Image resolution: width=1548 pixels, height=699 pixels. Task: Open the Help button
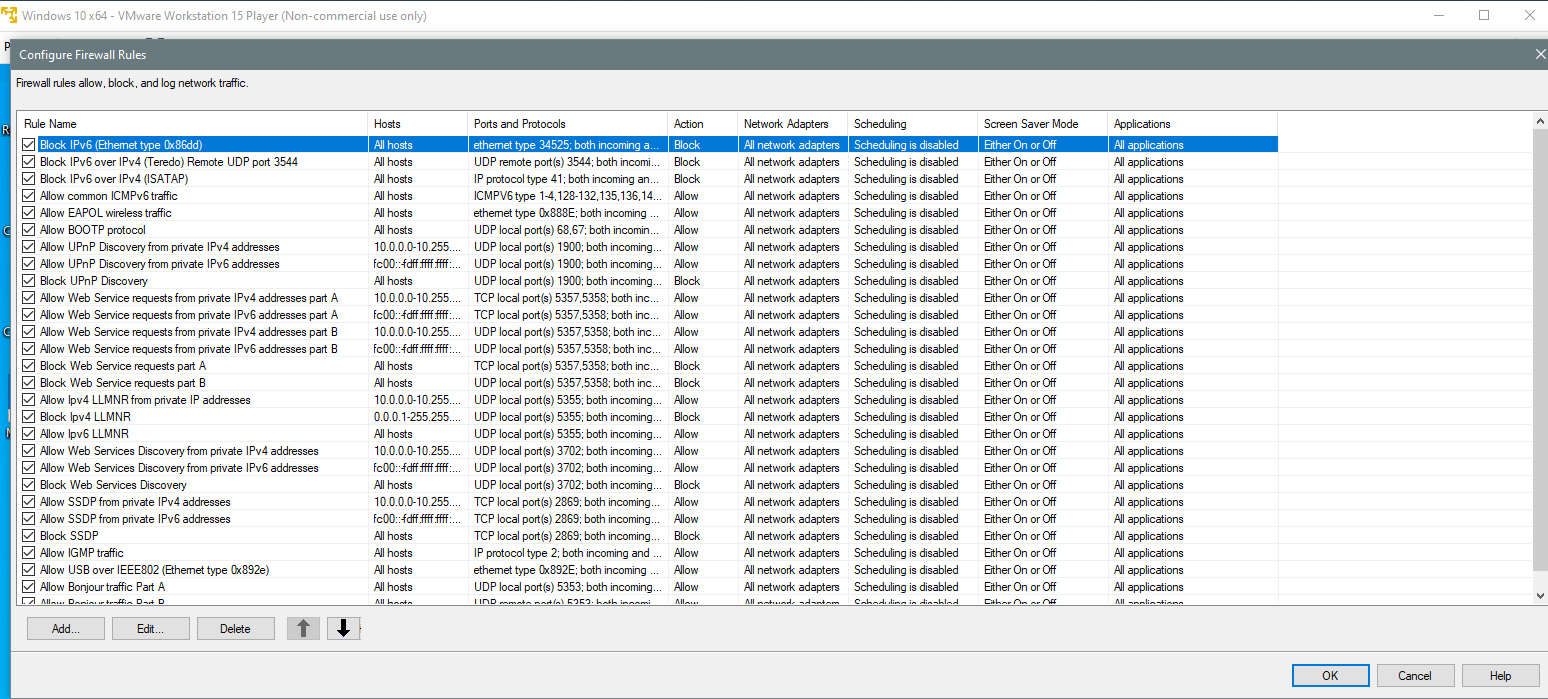pyautogui.click(x=1500, y=675)
